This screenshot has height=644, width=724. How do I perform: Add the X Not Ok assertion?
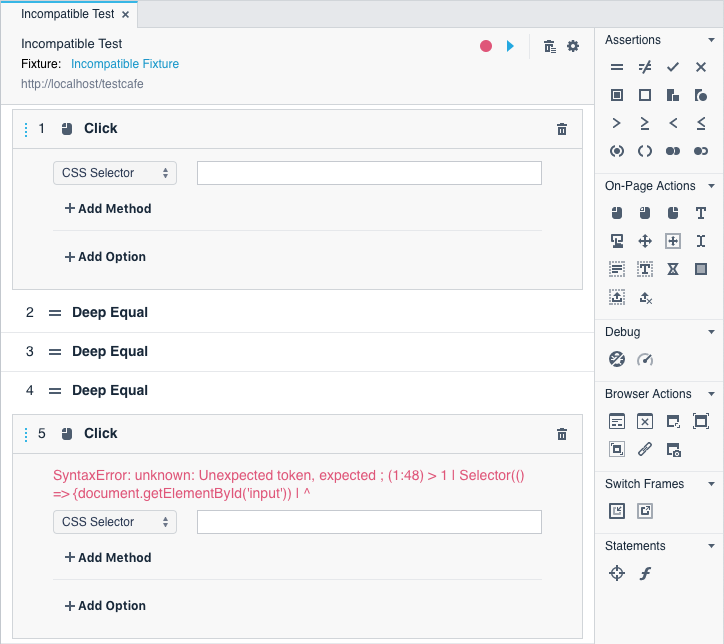[700, 67]
